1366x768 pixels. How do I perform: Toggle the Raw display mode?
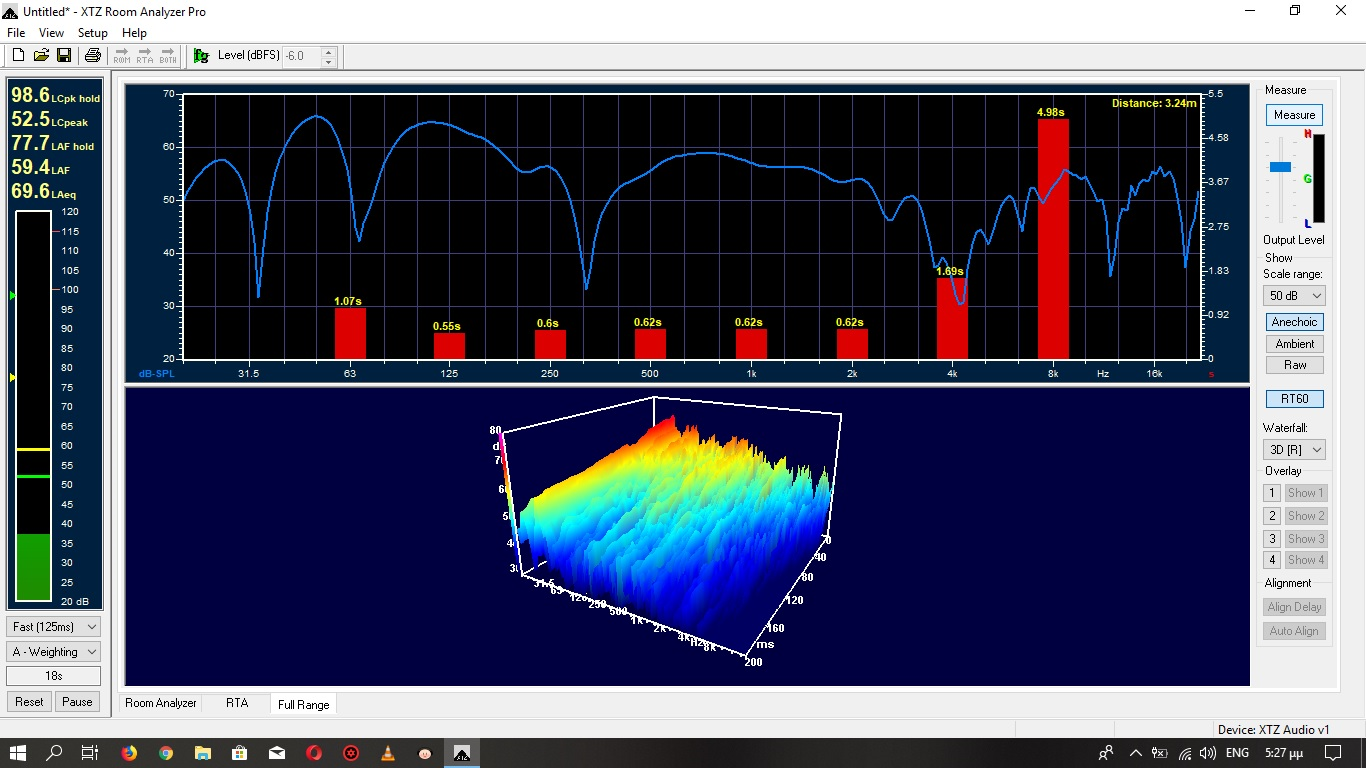point(1294,365)
